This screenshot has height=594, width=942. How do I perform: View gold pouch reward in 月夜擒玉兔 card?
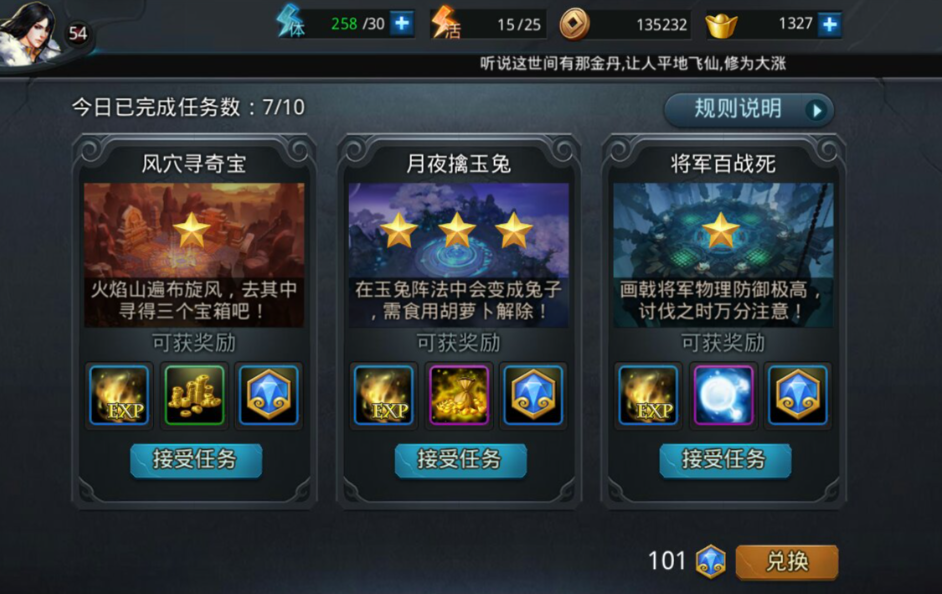click(459, 396)
